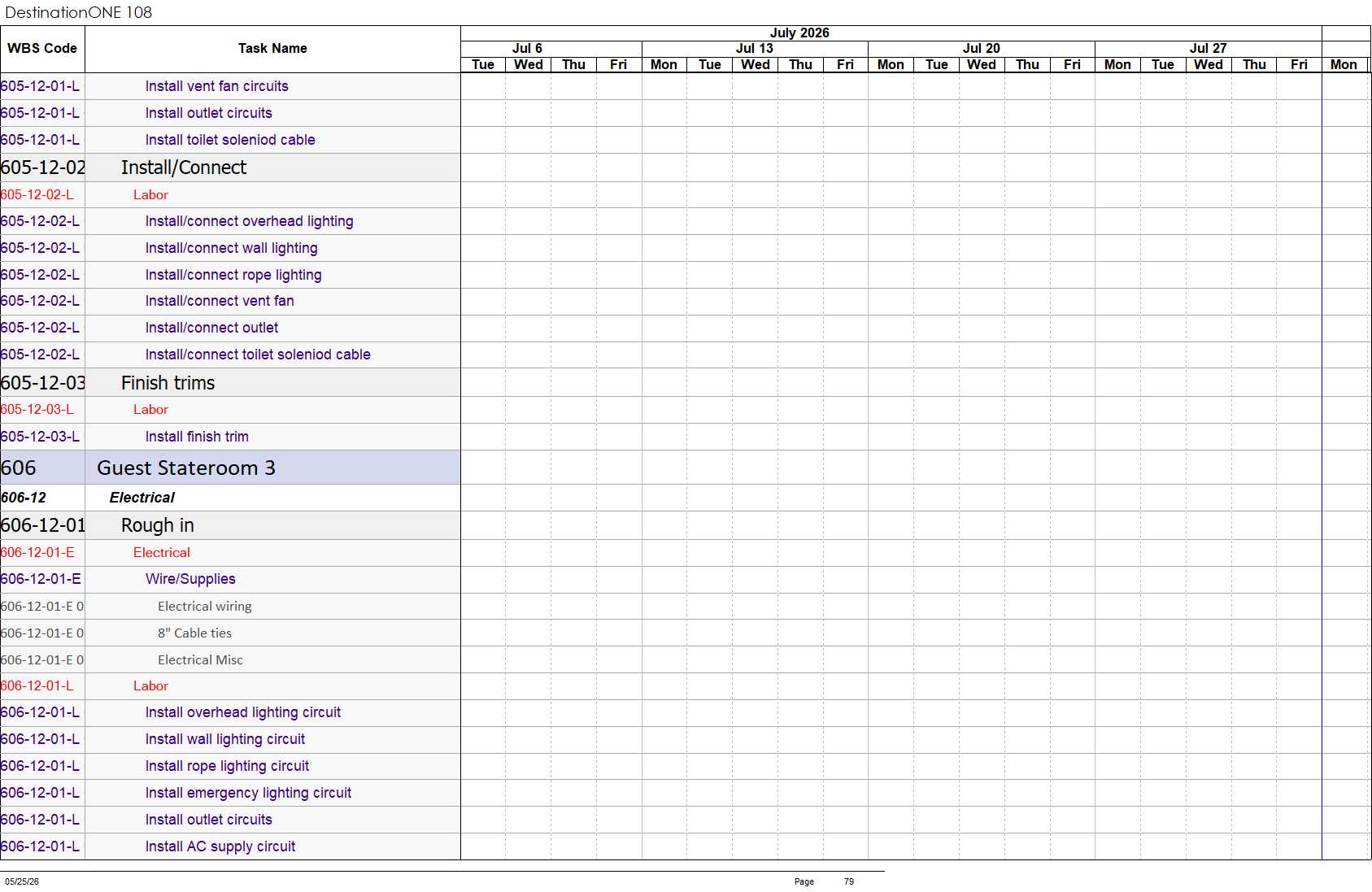Select the Jul 6 week header
1372x892 pixels.
click(x=527, y=49)
